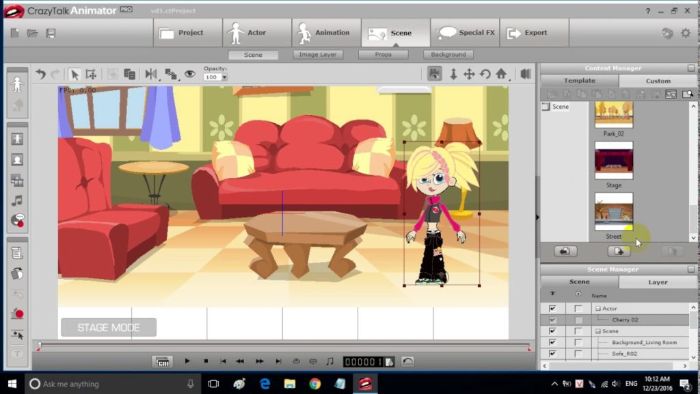Uncheck show checkbox for Background_Living Room
700x394 pixels.
[x=553, y=342]
